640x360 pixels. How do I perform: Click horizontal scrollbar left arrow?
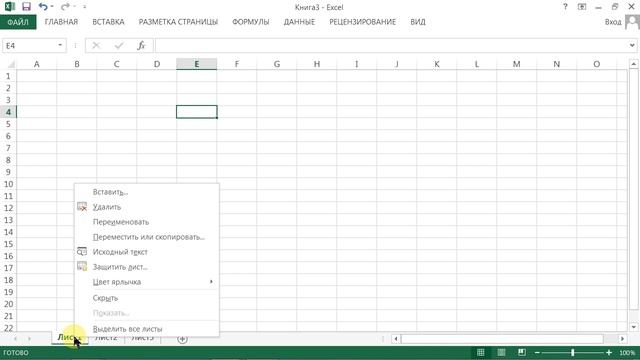(x=396, y=339)
